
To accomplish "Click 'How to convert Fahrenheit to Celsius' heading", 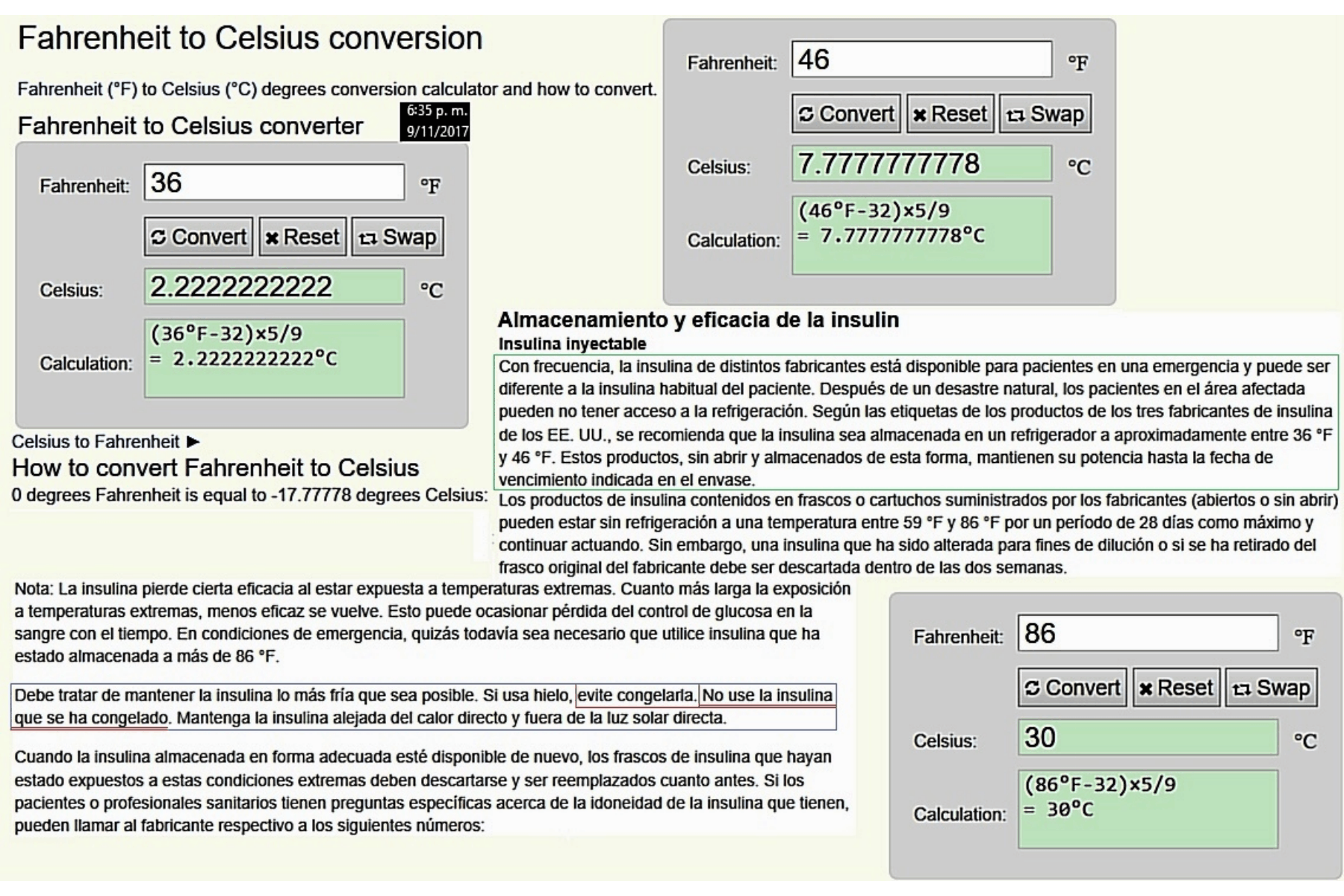I will [216, 467].
